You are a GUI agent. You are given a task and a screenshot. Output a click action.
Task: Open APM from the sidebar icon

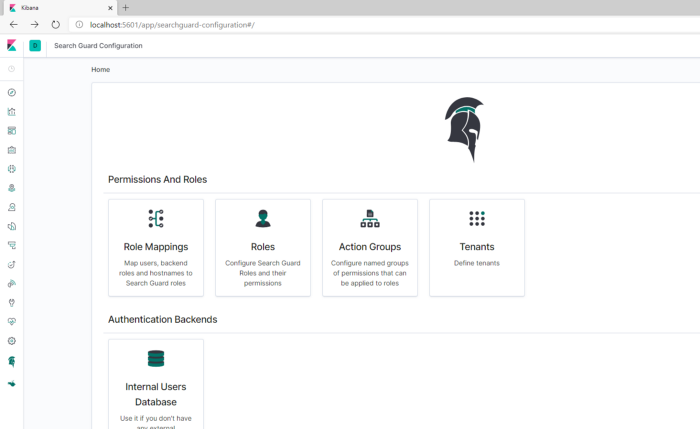pos(12,246)
